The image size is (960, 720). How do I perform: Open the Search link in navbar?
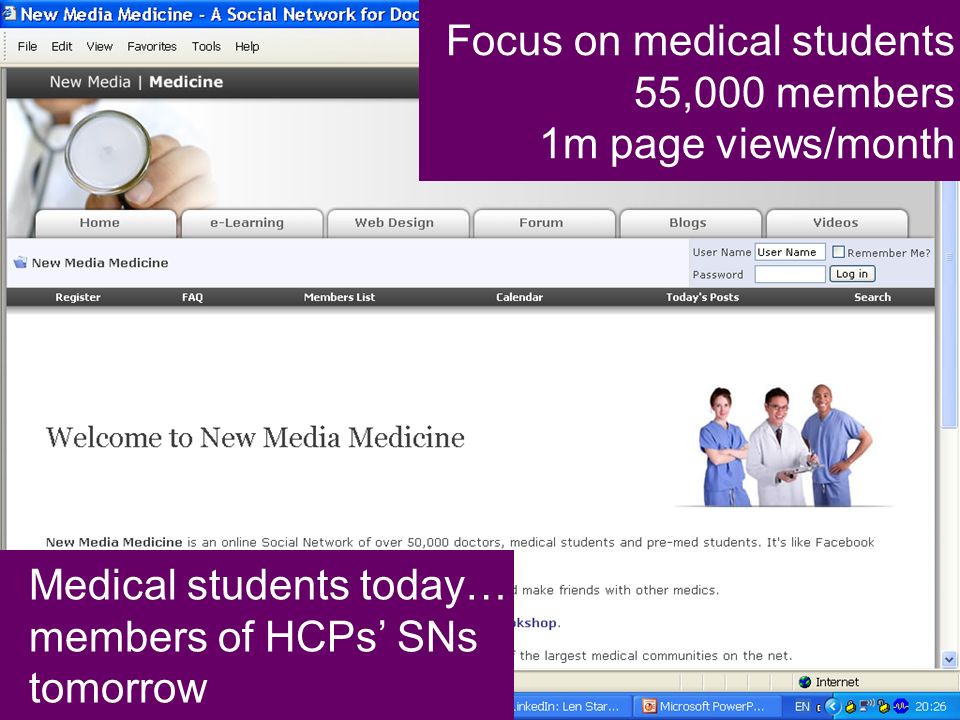tap(872, 298)
